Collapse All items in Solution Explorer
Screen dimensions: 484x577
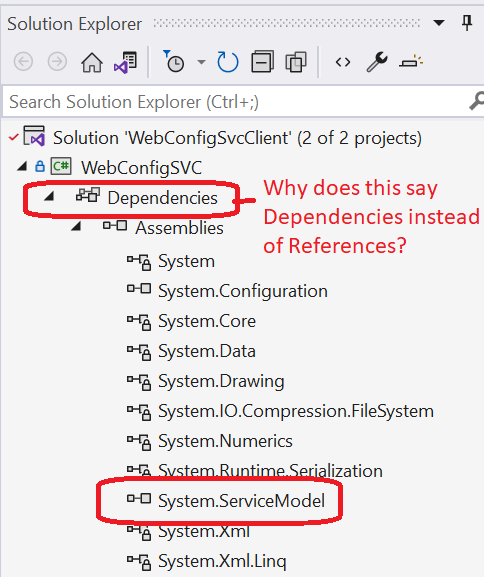[262, 61]
